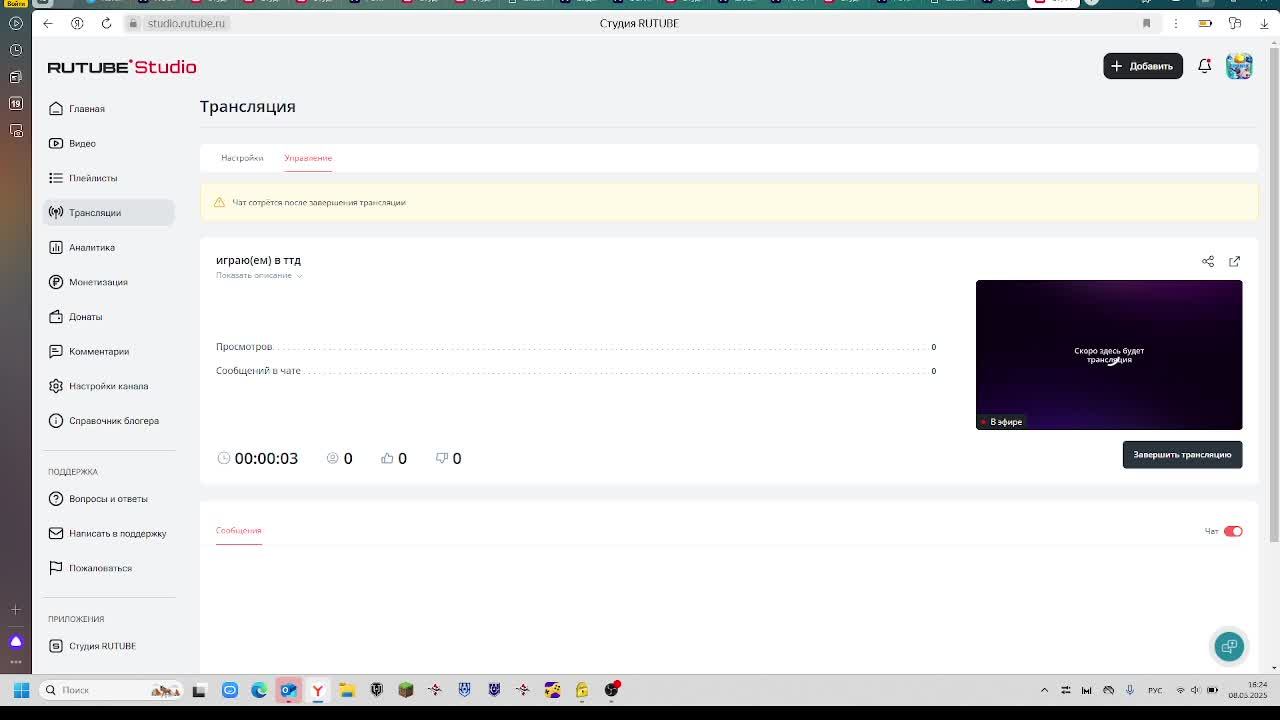Click the microphone tray icon
The width and height of the screenshot is (1280, 720).
[1130, 690]
